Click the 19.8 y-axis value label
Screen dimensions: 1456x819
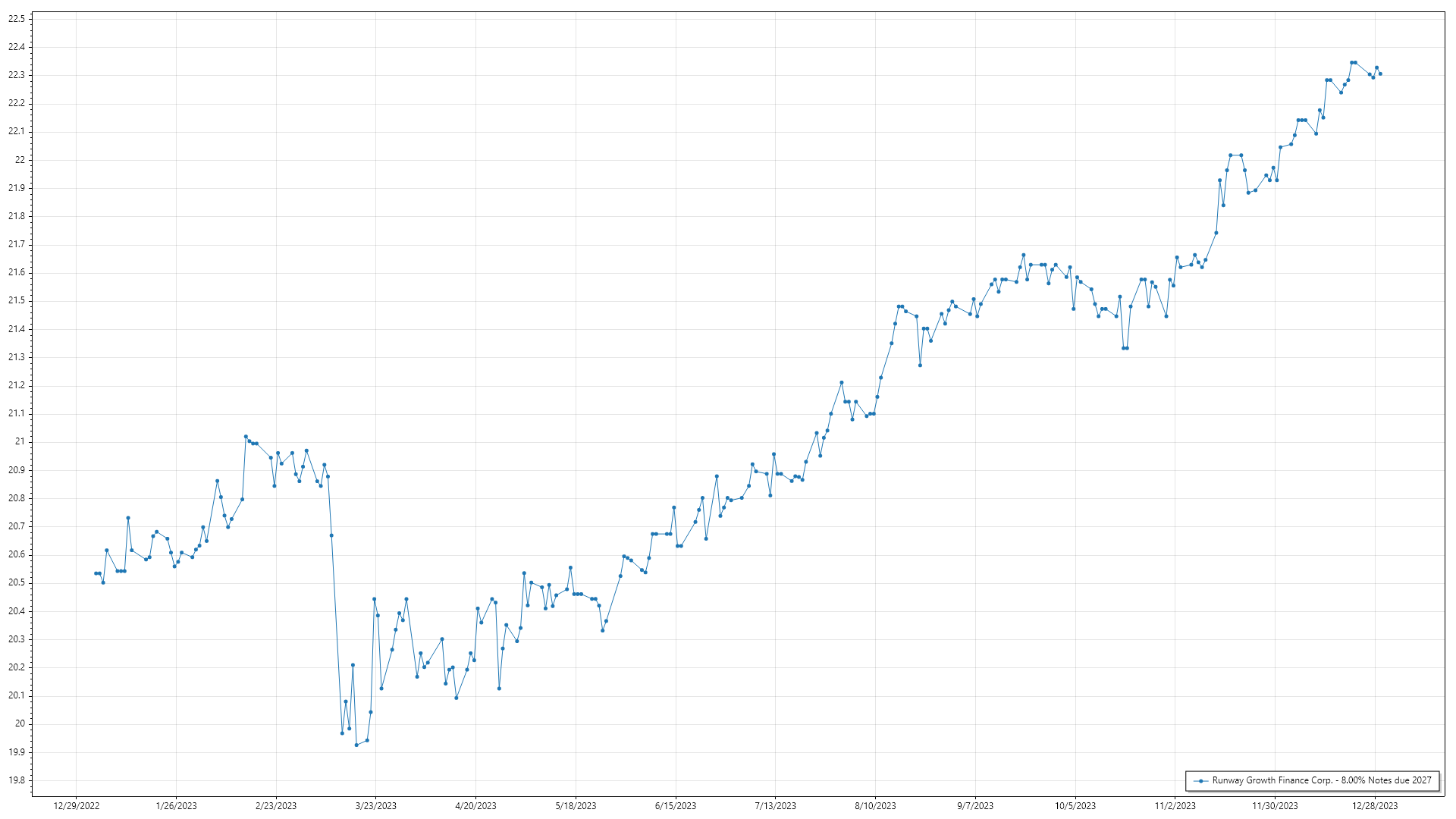[x=17, y=780]
